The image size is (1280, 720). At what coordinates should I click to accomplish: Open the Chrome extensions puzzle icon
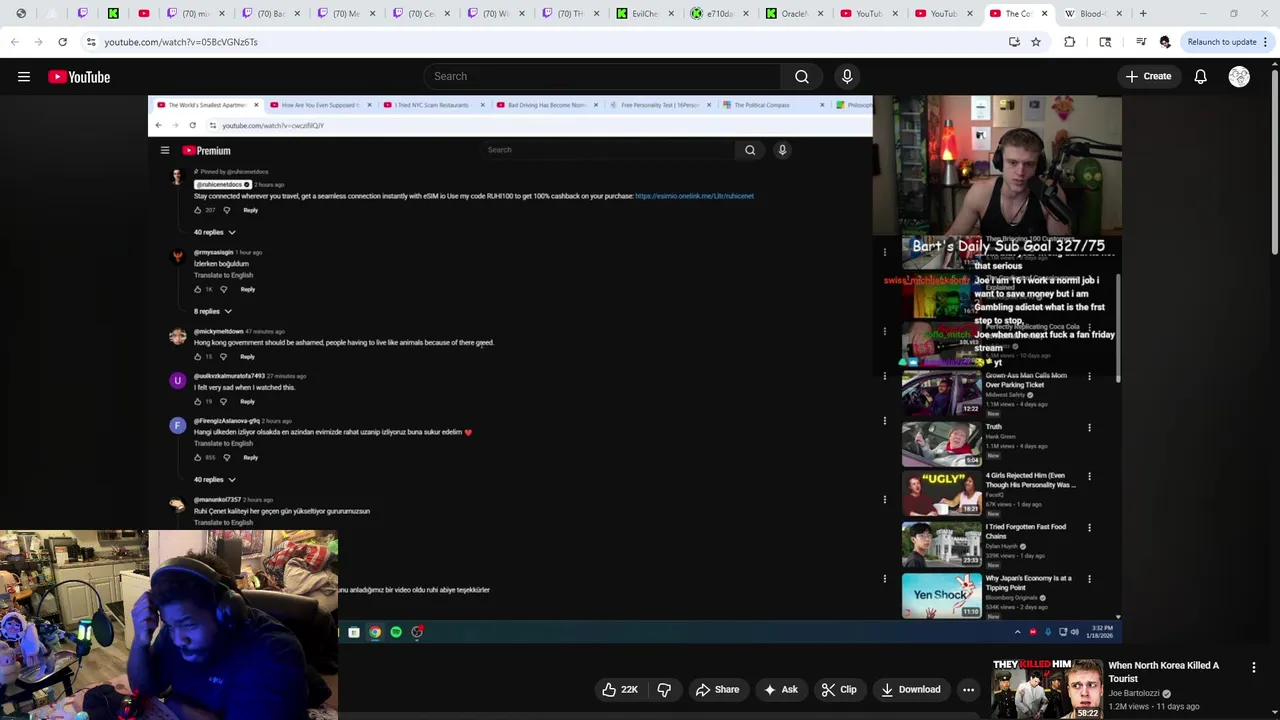click(1070, 42)
